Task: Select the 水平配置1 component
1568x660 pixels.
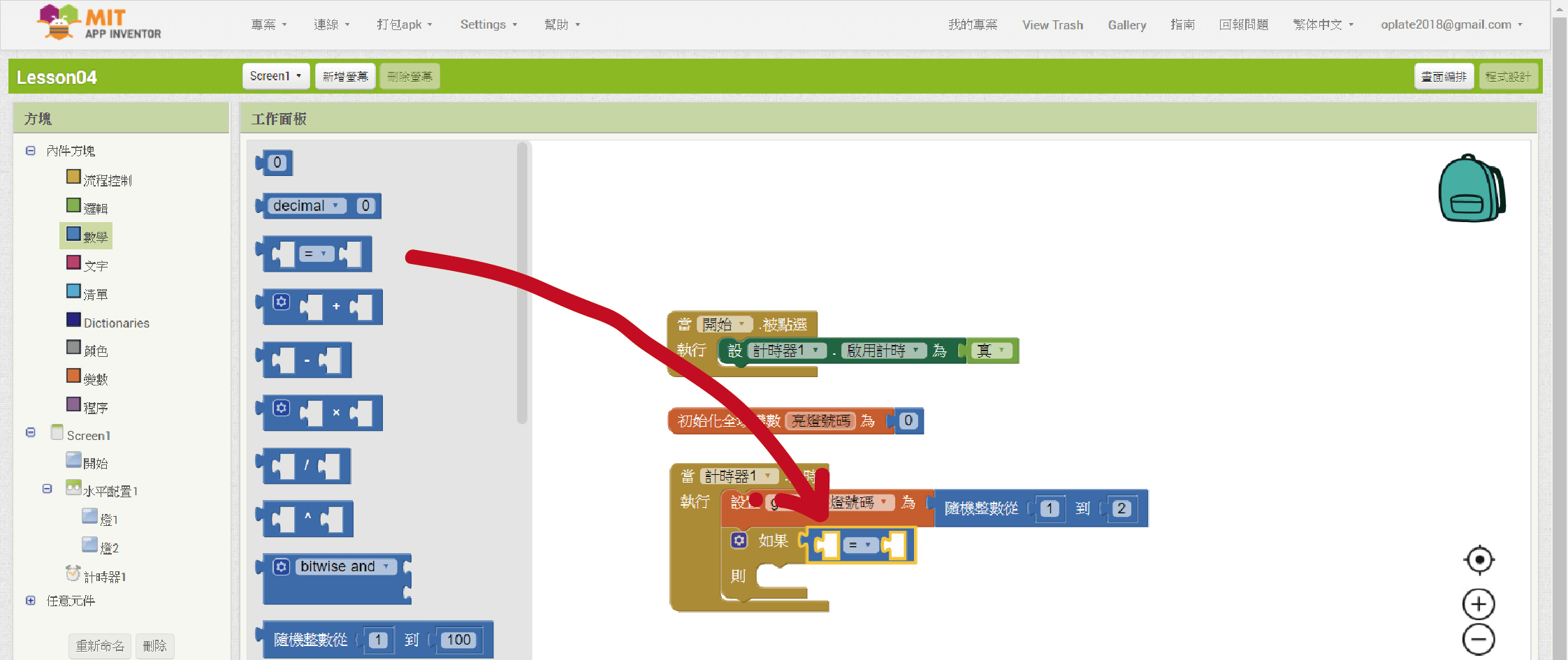Action: click(102, 490)
